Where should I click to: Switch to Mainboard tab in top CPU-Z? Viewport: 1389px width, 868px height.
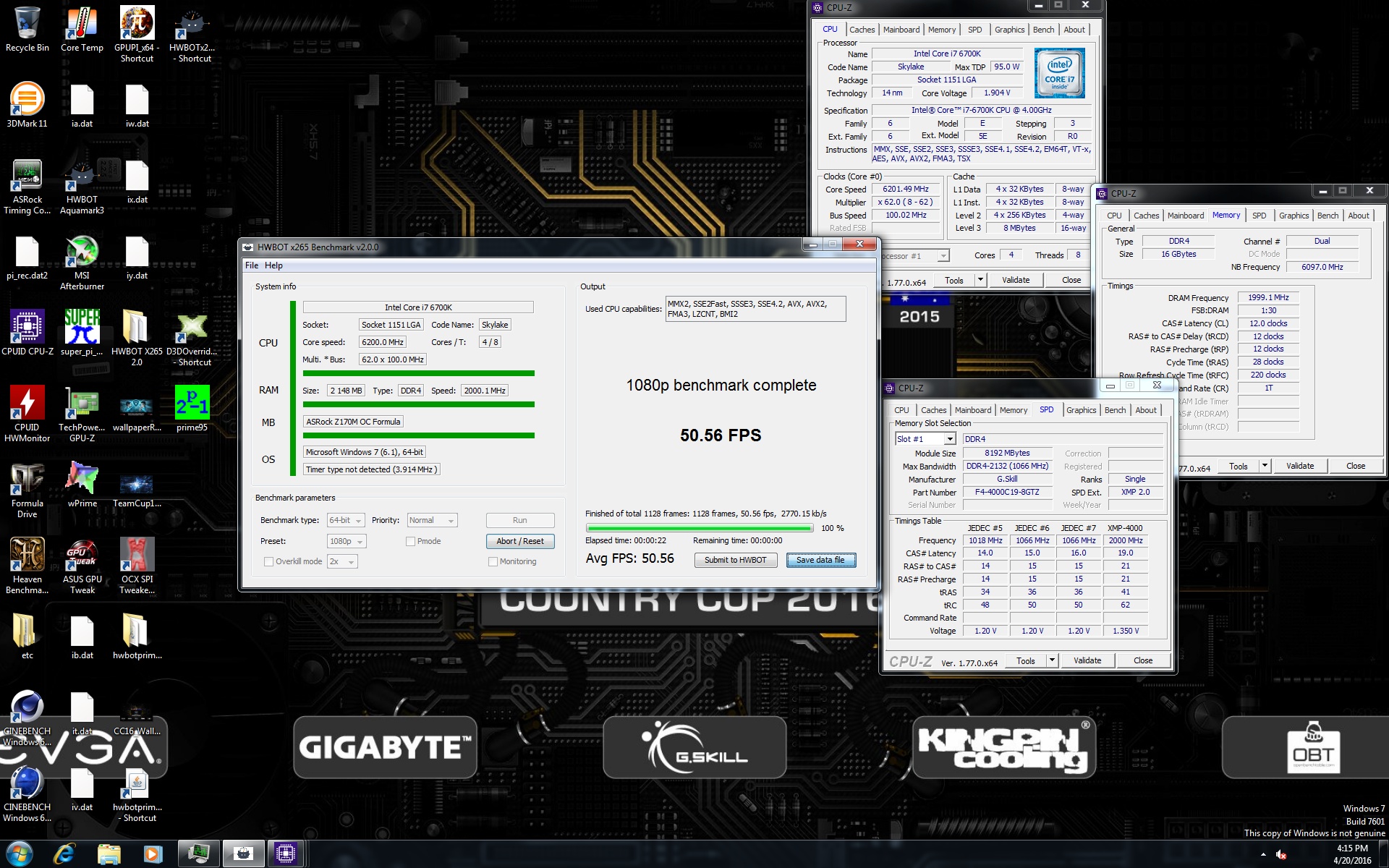[901, 30]
